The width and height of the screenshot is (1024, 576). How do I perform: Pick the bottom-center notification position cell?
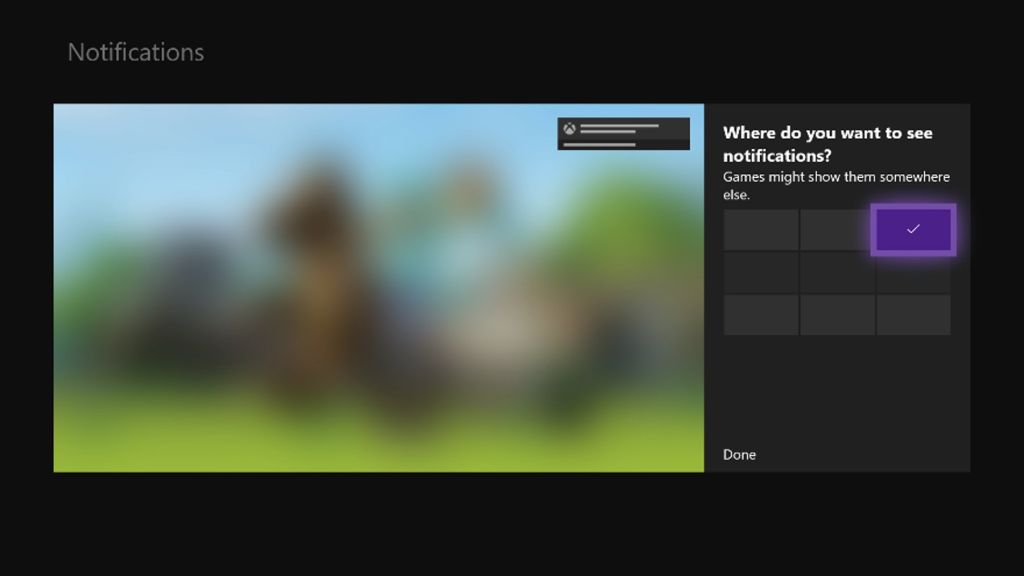click(x=837, y=315)
